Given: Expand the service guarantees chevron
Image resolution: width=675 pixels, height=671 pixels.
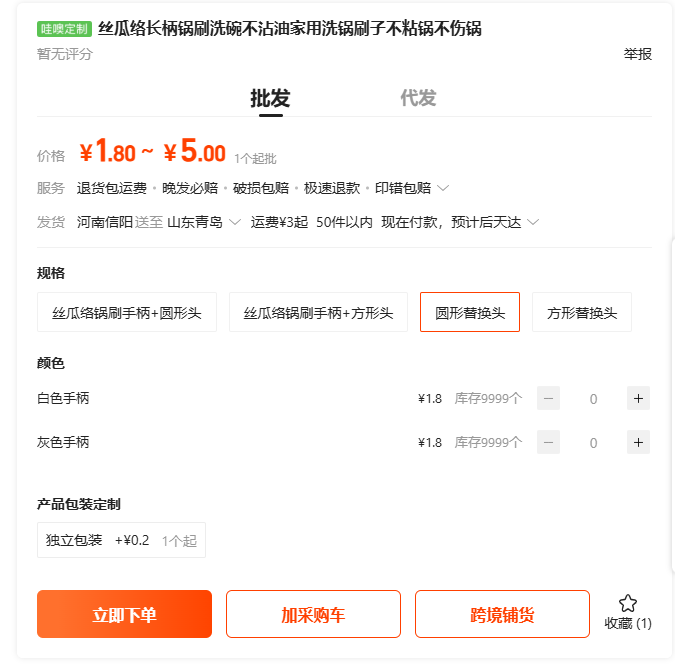Looking at the screenshot, I should coord(443,188).
